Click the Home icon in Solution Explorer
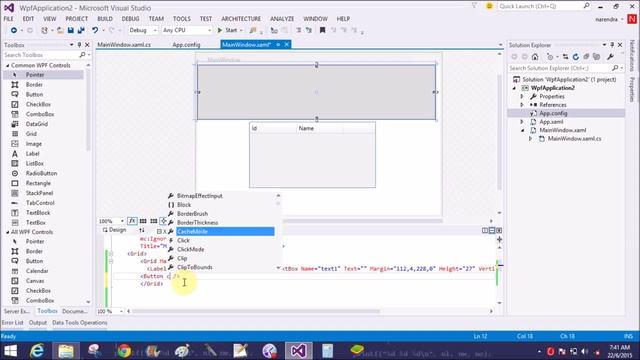Image resolution: width=640 pixels, height=360 pixels. point(535,57)
